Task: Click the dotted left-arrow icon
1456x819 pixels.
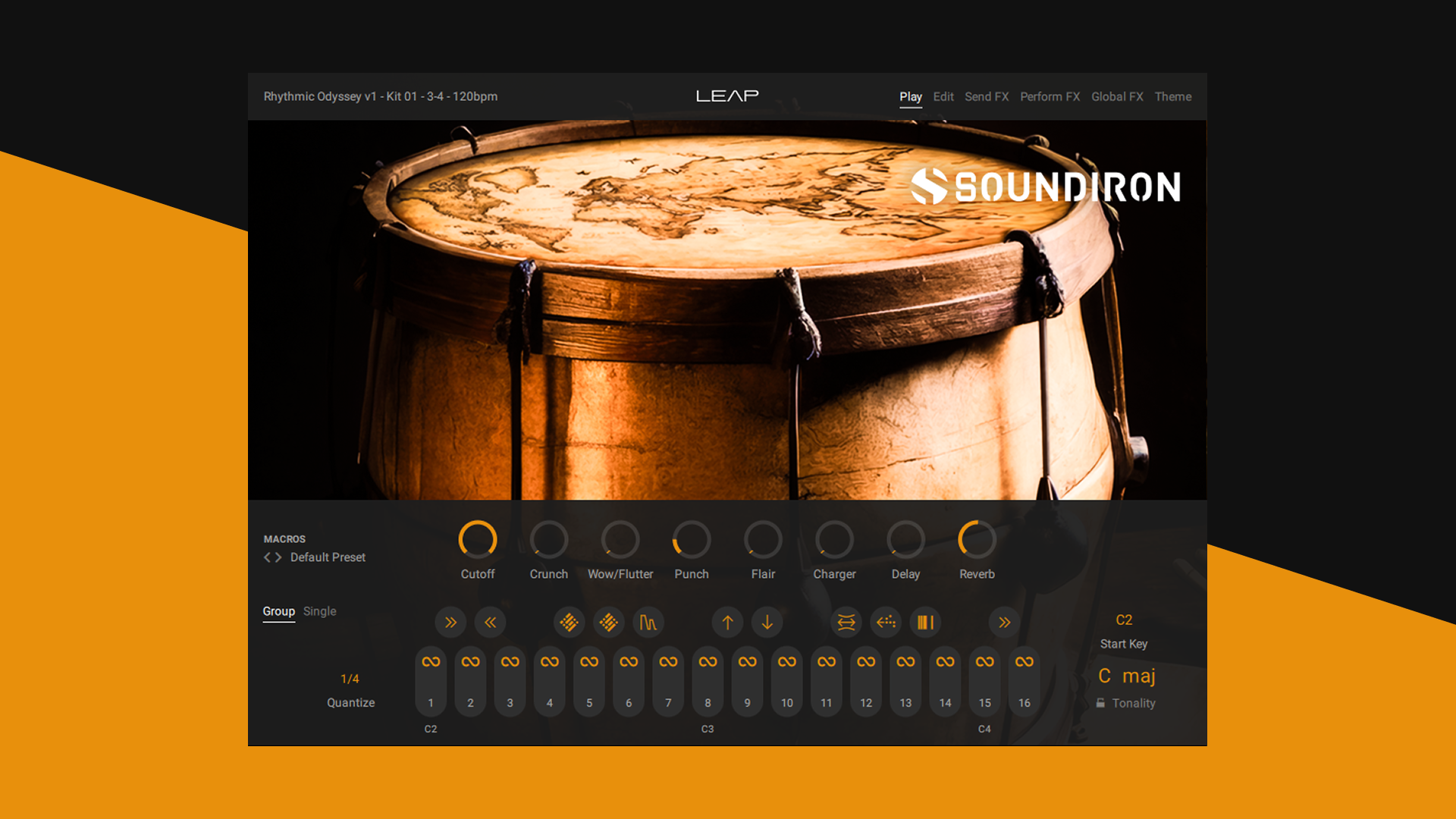Action: [x=886, y=623]
